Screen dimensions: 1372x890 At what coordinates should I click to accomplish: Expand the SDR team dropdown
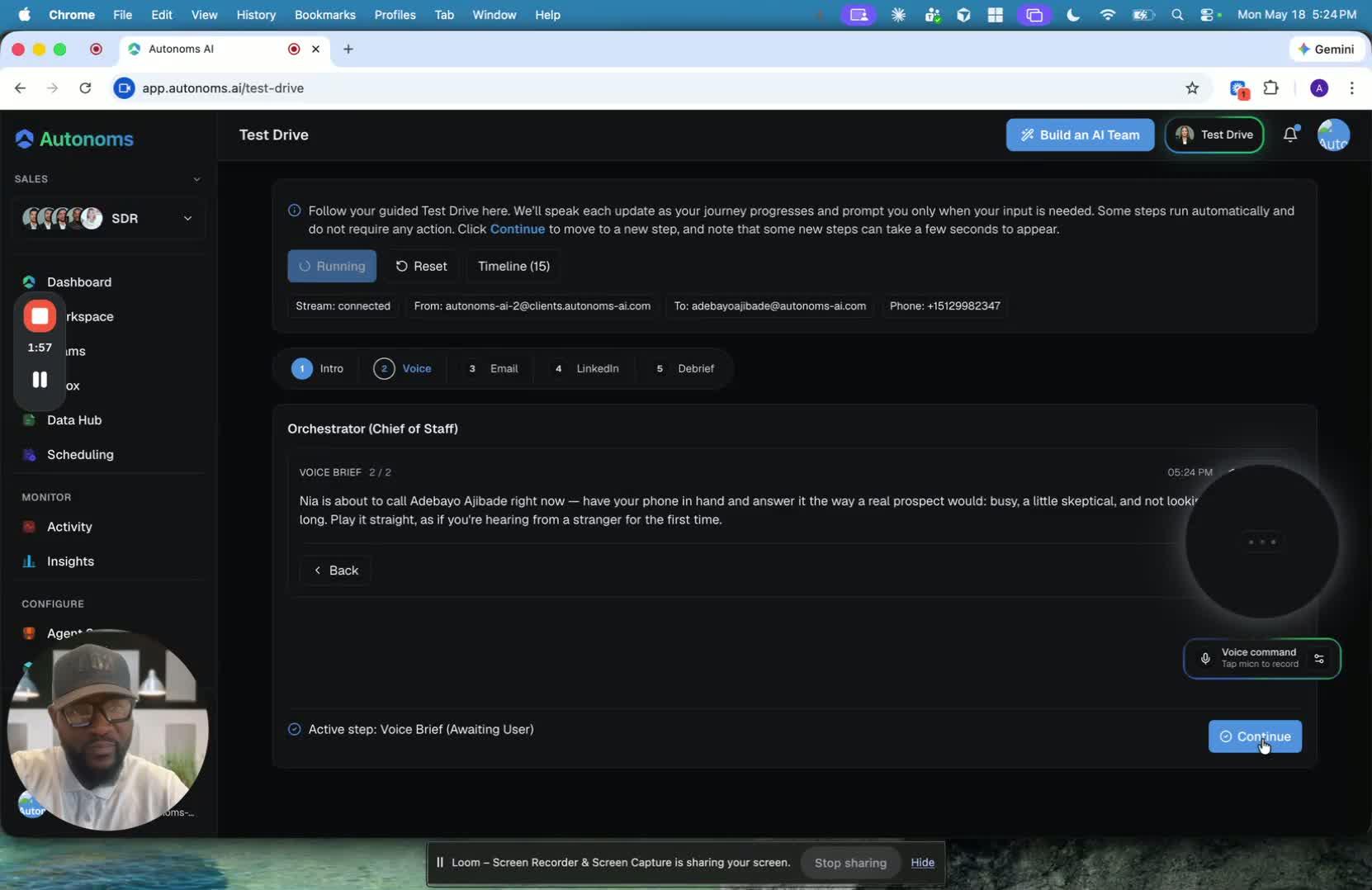[x=109, y=219]
